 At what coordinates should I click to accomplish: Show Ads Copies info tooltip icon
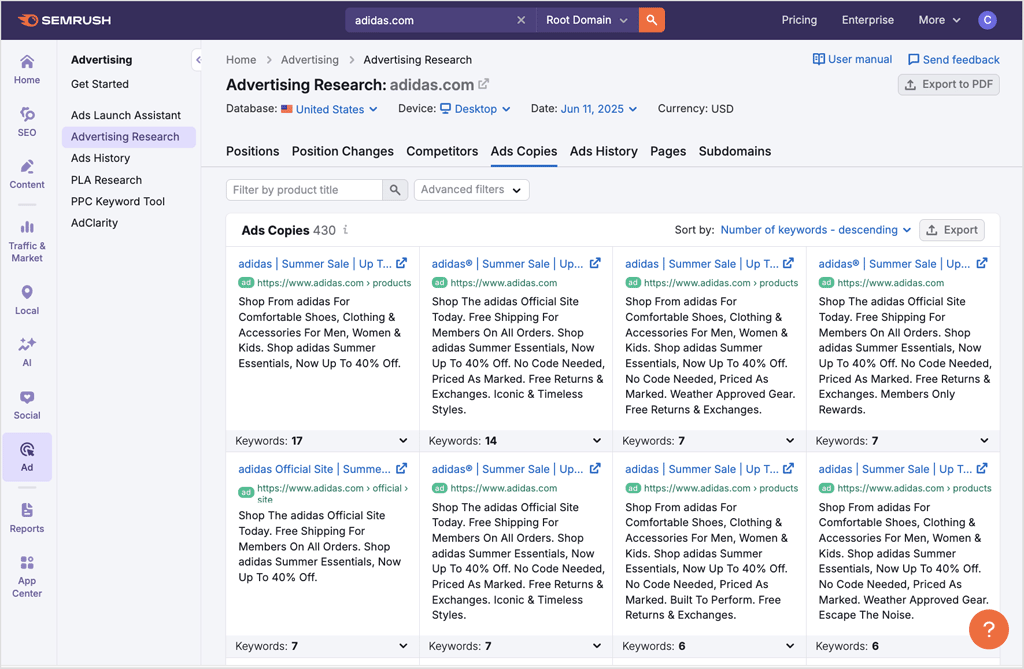345,230
